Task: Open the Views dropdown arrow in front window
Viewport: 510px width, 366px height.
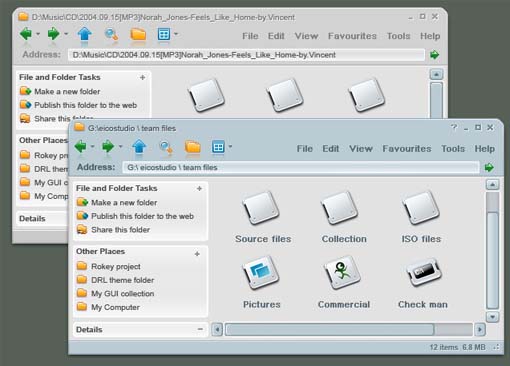Action: [230, 146]
